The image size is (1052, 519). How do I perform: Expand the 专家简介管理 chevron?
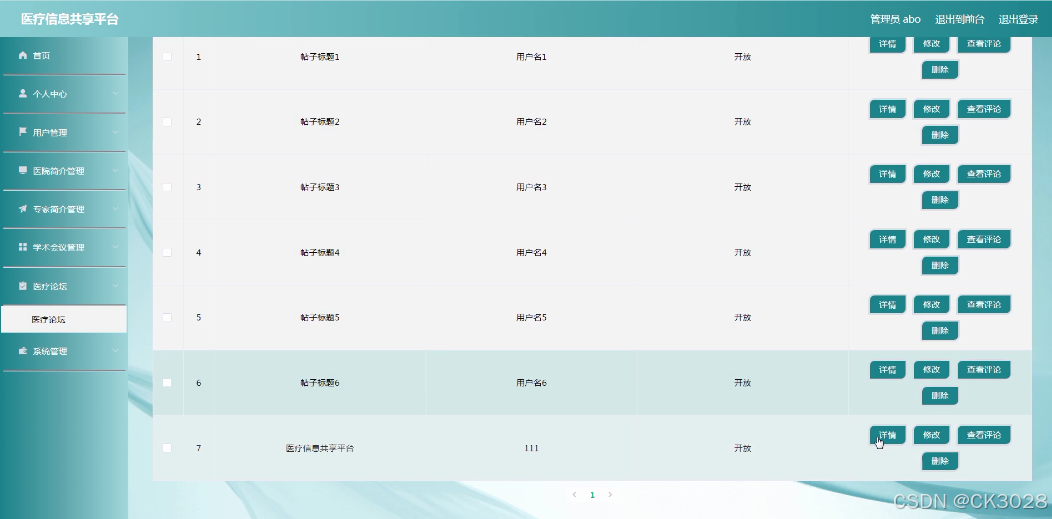115,209
